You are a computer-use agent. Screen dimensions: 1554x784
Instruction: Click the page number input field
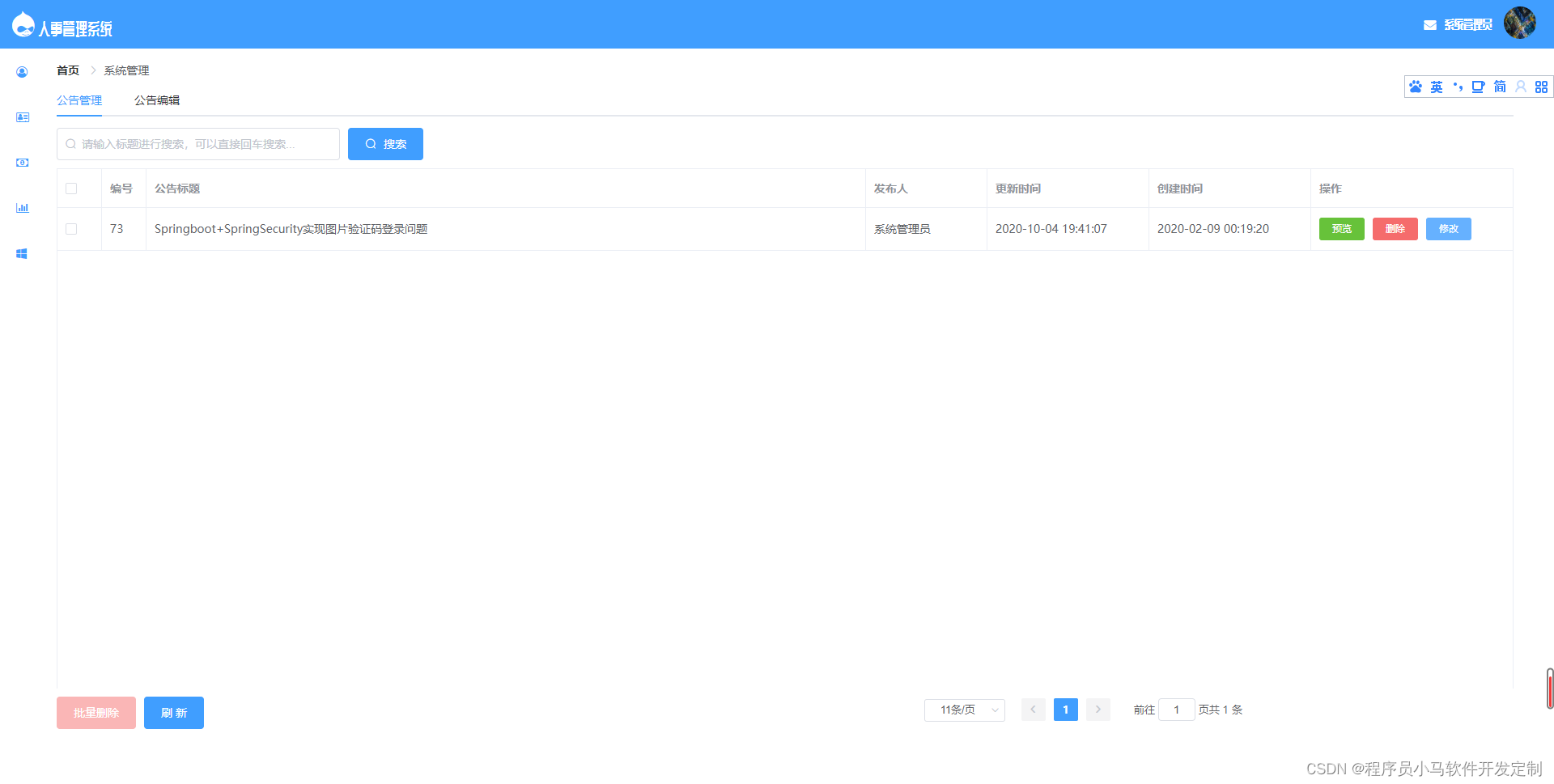coord(1177,710)
